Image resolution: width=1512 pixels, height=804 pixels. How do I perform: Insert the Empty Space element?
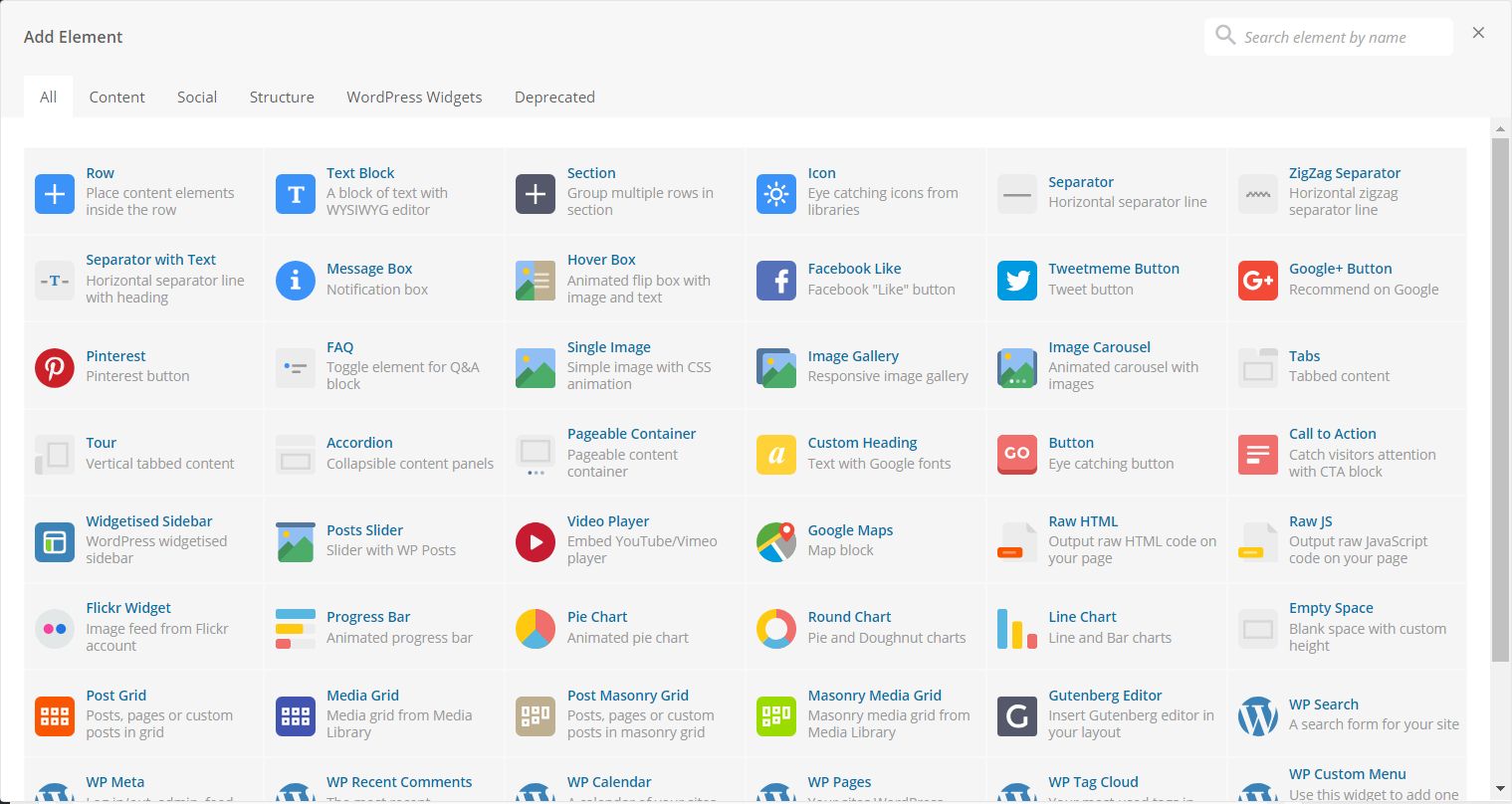(1348, 627)
